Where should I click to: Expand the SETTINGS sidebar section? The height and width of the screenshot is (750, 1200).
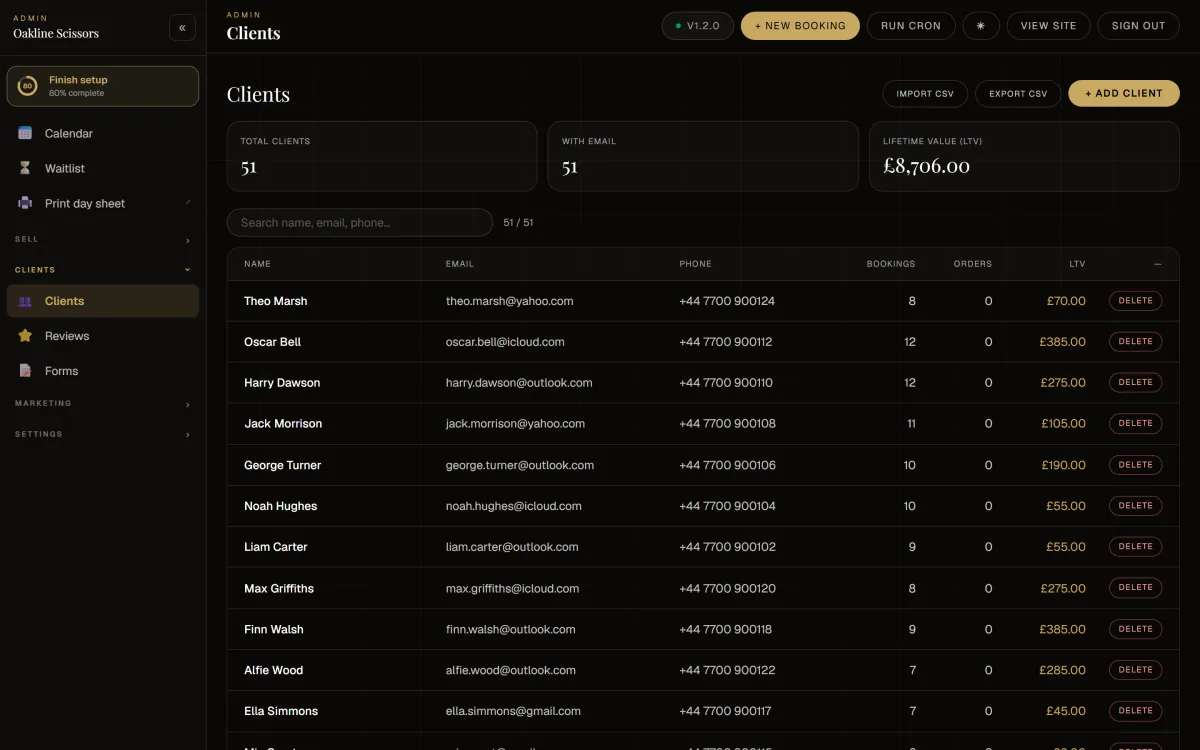(103, 435)
